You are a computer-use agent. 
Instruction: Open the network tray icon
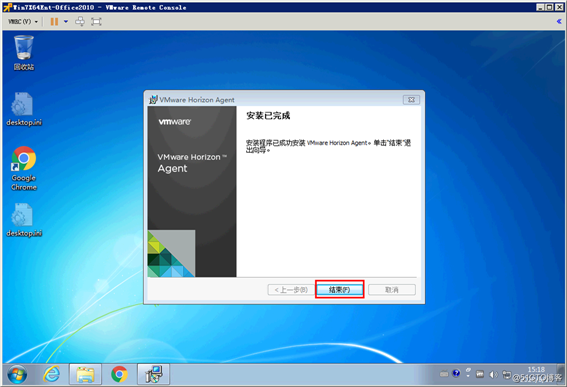pyautogui.click(x=506, y=374)
